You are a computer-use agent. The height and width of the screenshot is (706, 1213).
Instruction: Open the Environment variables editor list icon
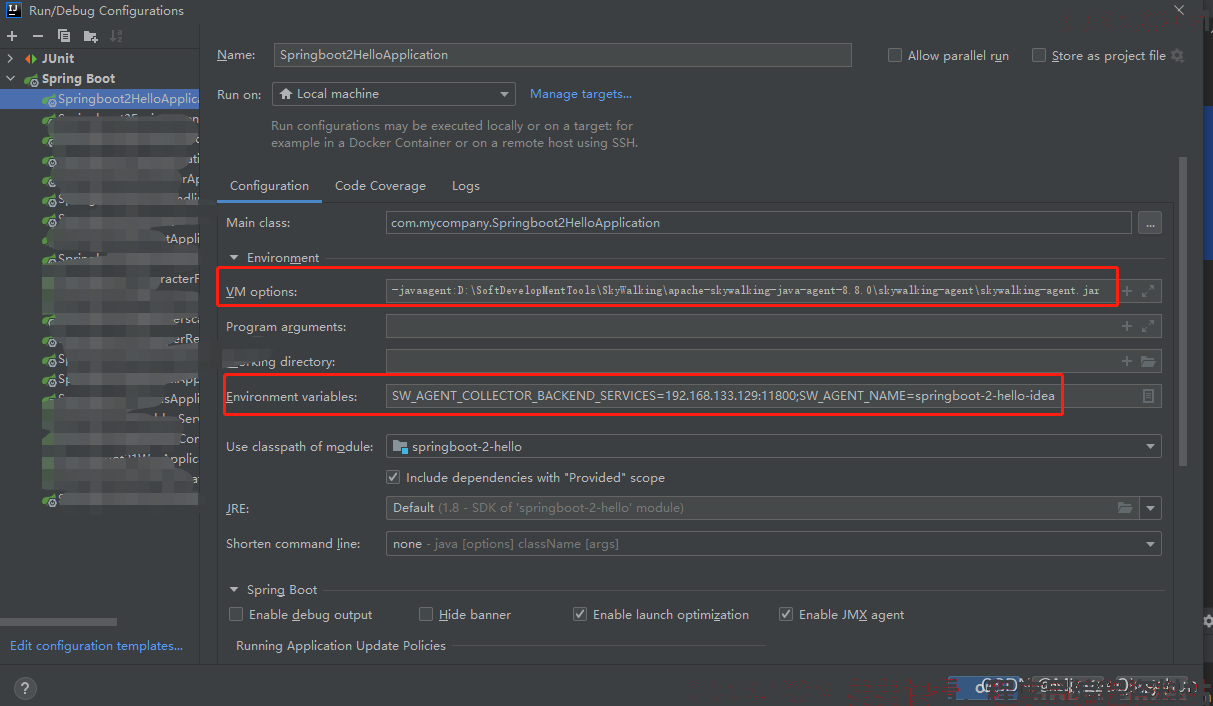(x=1148, y=396)
